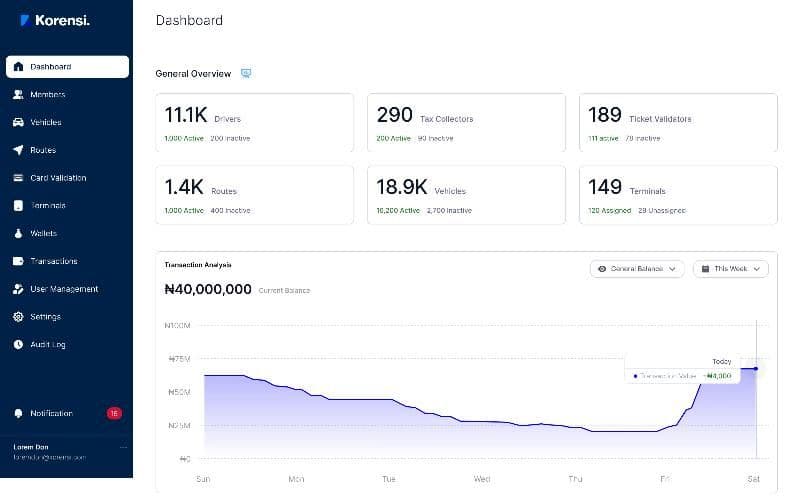The width and height of the screenshot is (800, 500).
Task: Click the Card Validation card icon
Action: pyautogui.click(x=18, y=178)
